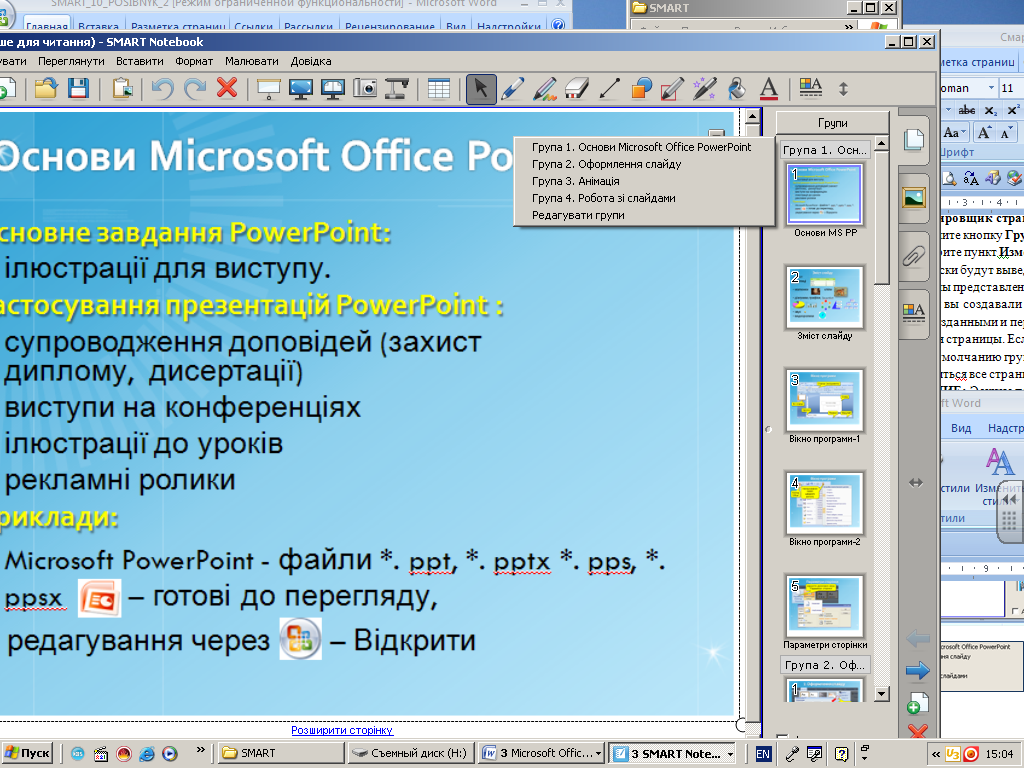The width and height of the screenshot is (1024, 768).
Task: Choose Група 2. Оформлення слайду
Action: click(606, 164)
